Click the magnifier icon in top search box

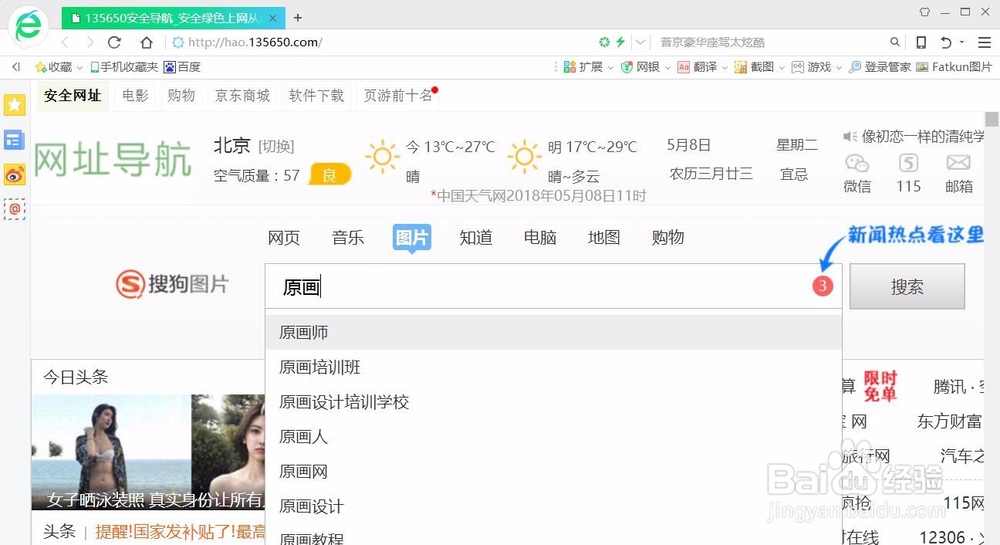coord(895,42)
